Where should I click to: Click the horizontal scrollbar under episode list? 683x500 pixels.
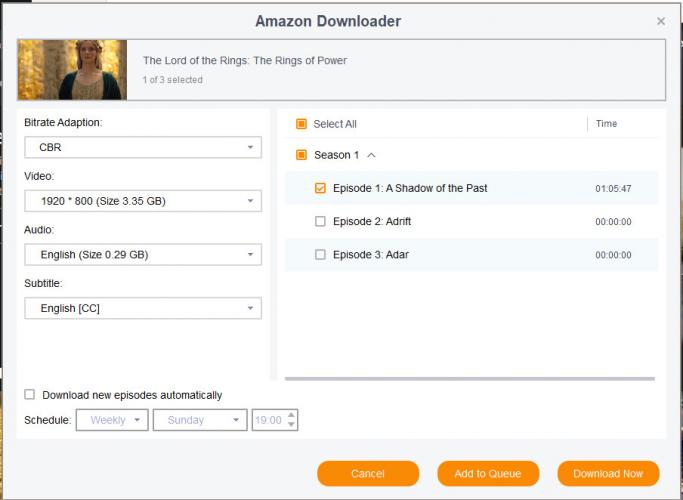(470, 378)
